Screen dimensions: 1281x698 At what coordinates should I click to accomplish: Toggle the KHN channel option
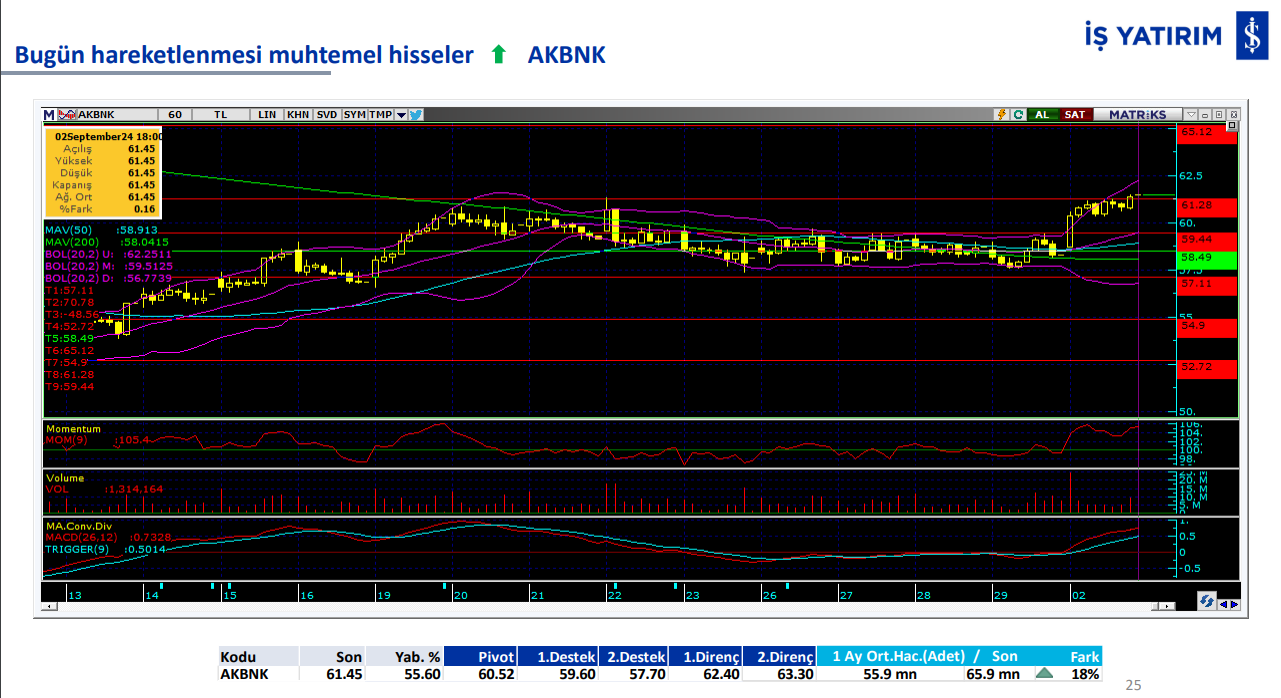tap(298, 114)
